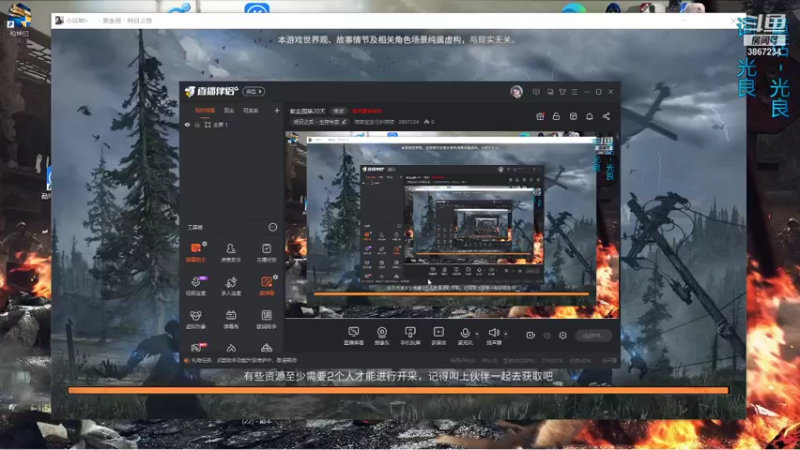This screenshot has height=450, width=800.
Task: Open the checkmark calendar task tool
Action: pos(266,252)
